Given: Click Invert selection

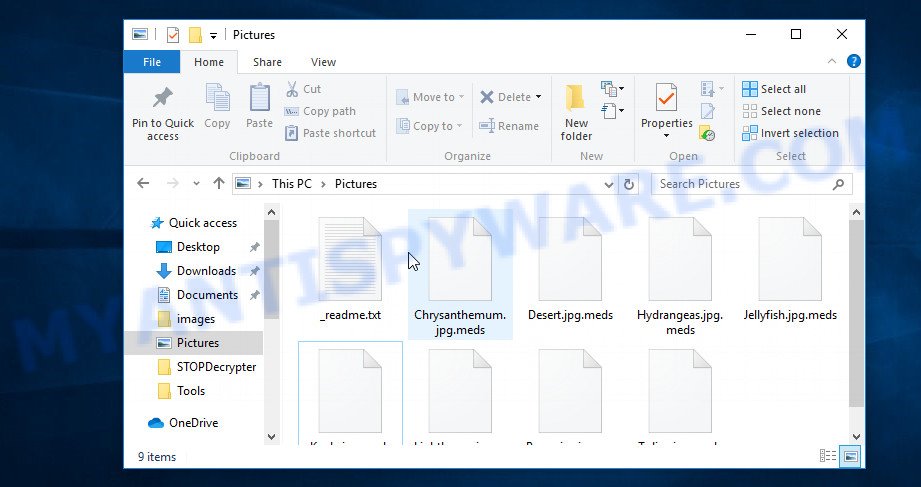Looking at the screenshot, I should [x=791, y=133].
